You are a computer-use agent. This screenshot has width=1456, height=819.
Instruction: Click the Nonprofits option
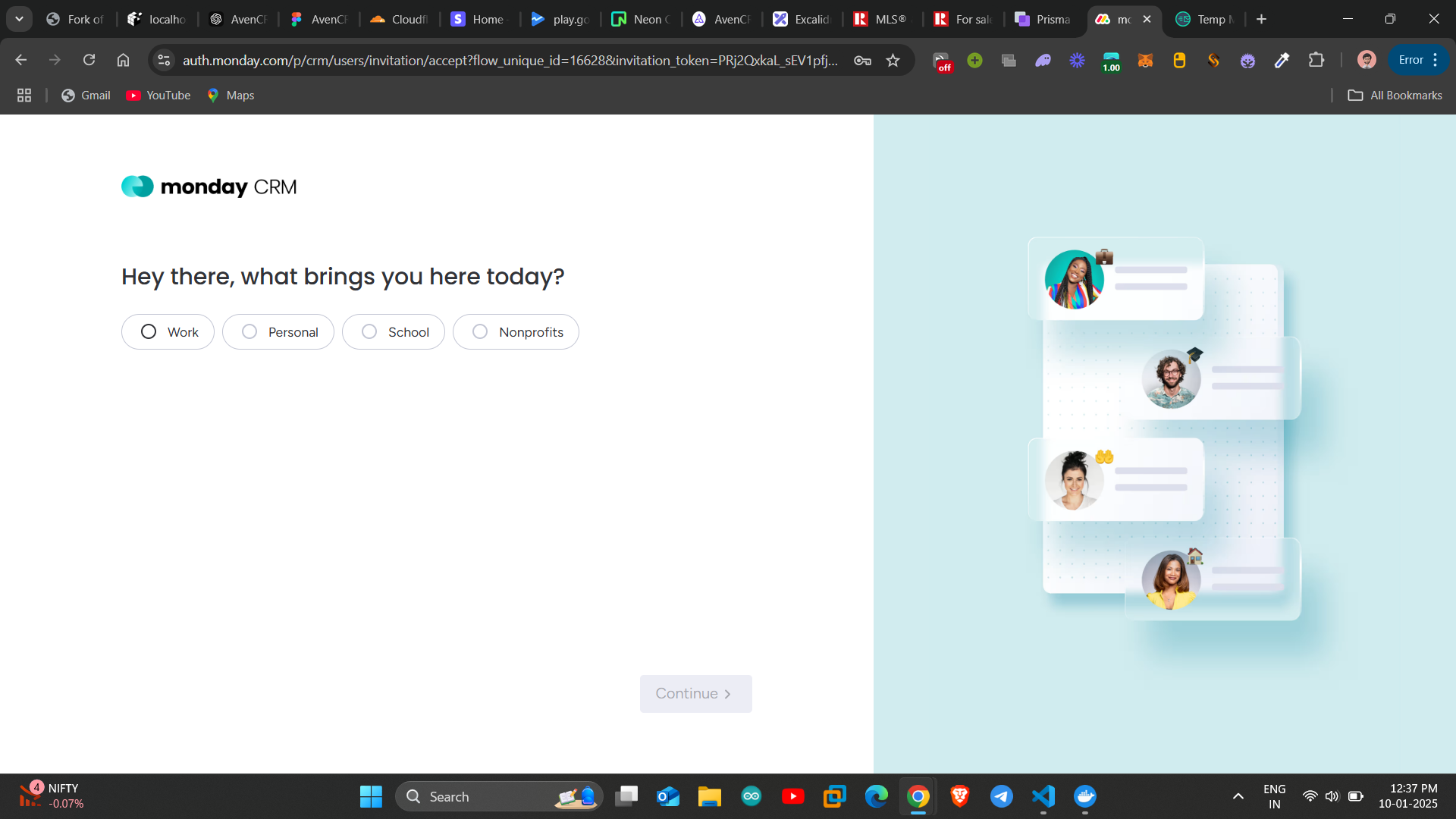[515, 331]
